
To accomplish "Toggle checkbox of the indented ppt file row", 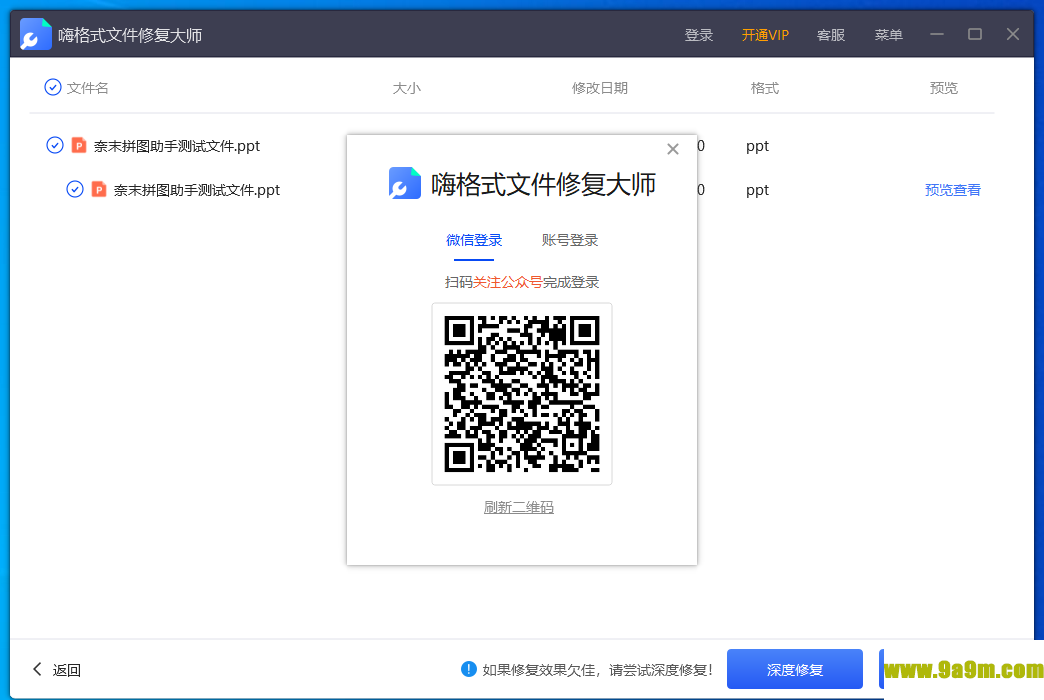I will [75, 189].
